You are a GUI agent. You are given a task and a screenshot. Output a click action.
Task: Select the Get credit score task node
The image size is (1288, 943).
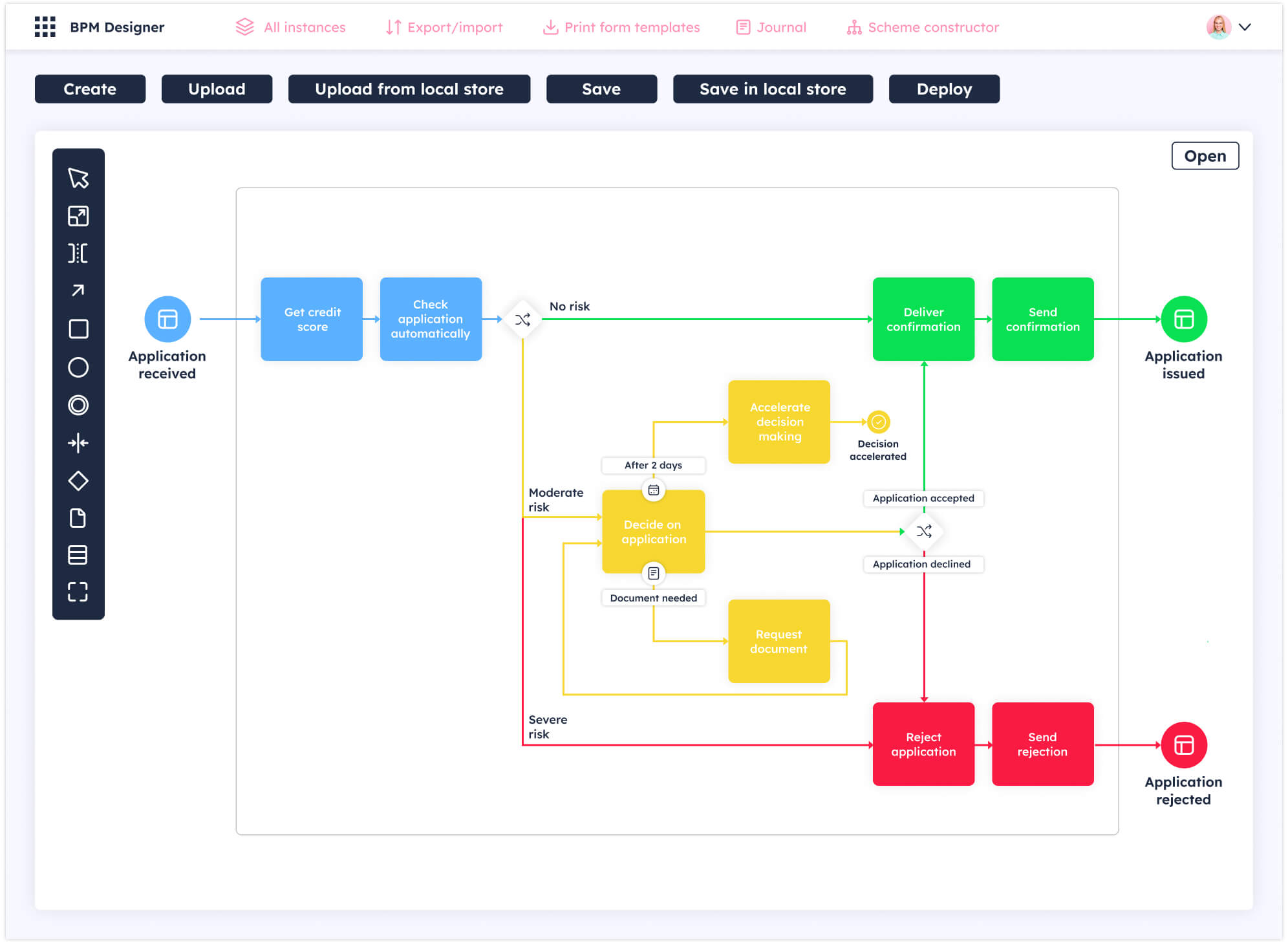(312, 320)
